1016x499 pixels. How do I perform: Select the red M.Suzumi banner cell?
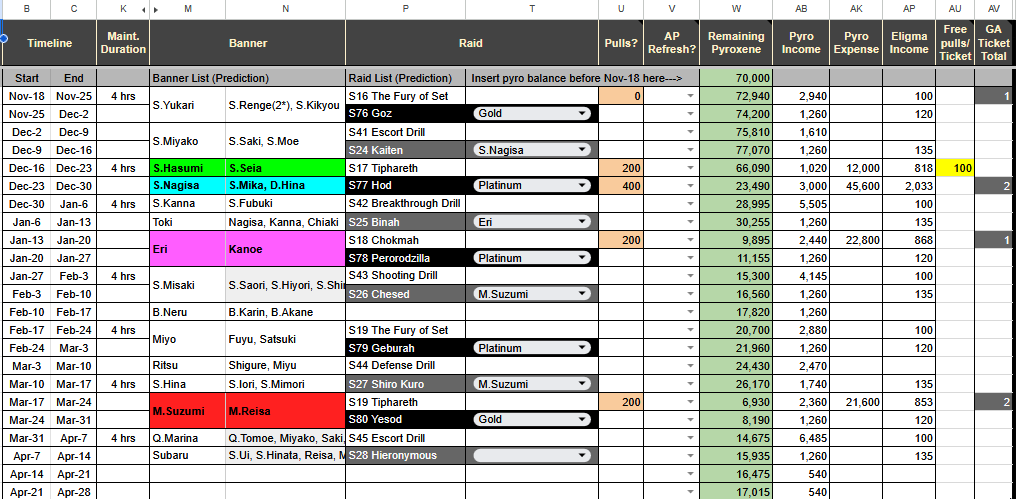pos(187,411)
